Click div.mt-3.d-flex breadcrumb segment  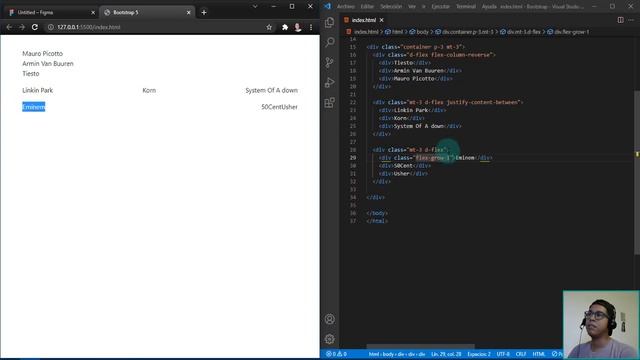click(x=524, y=31)
